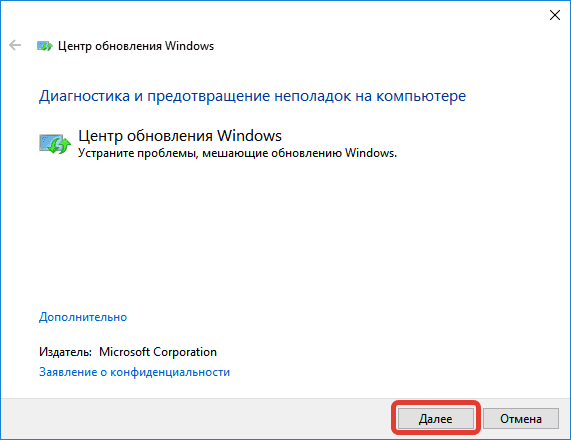Viewport: 571px width, 440px height.
Task: Click the Издатель label
Action: pos(66,352)
